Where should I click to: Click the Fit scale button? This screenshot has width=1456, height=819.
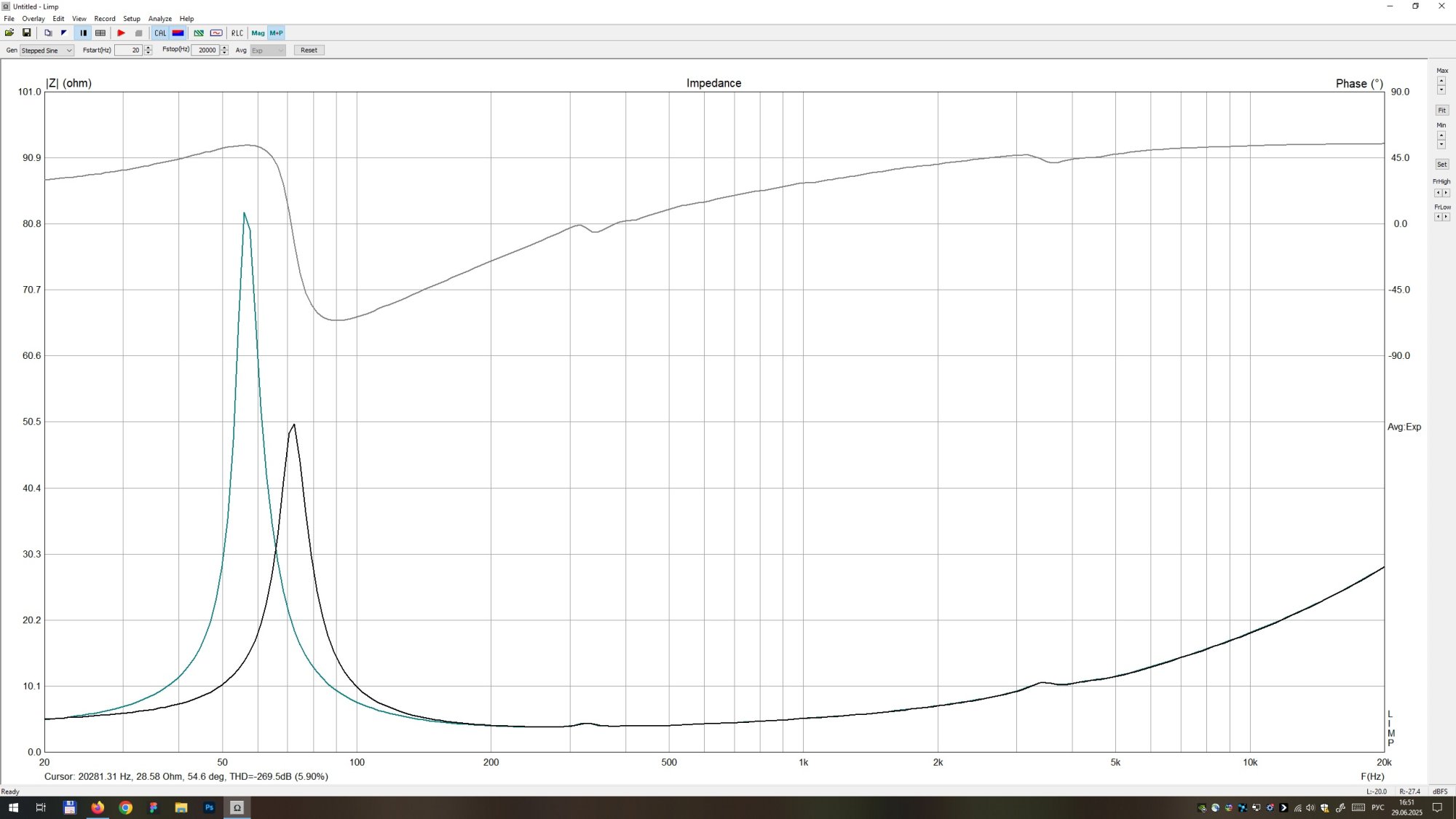coord(1441,110)
